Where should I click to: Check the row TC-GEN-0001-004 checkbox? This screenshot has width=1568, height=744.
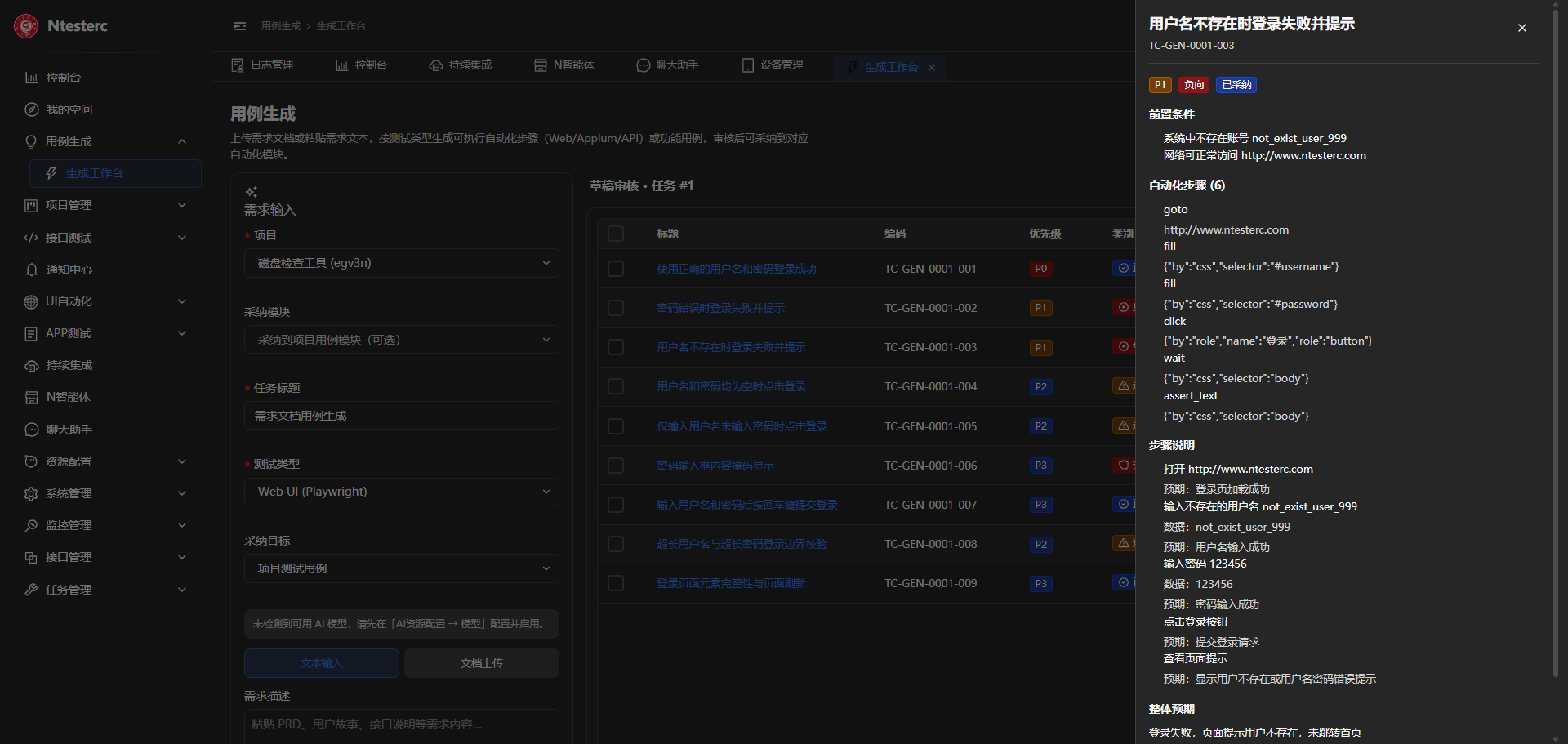click(616, 386)
